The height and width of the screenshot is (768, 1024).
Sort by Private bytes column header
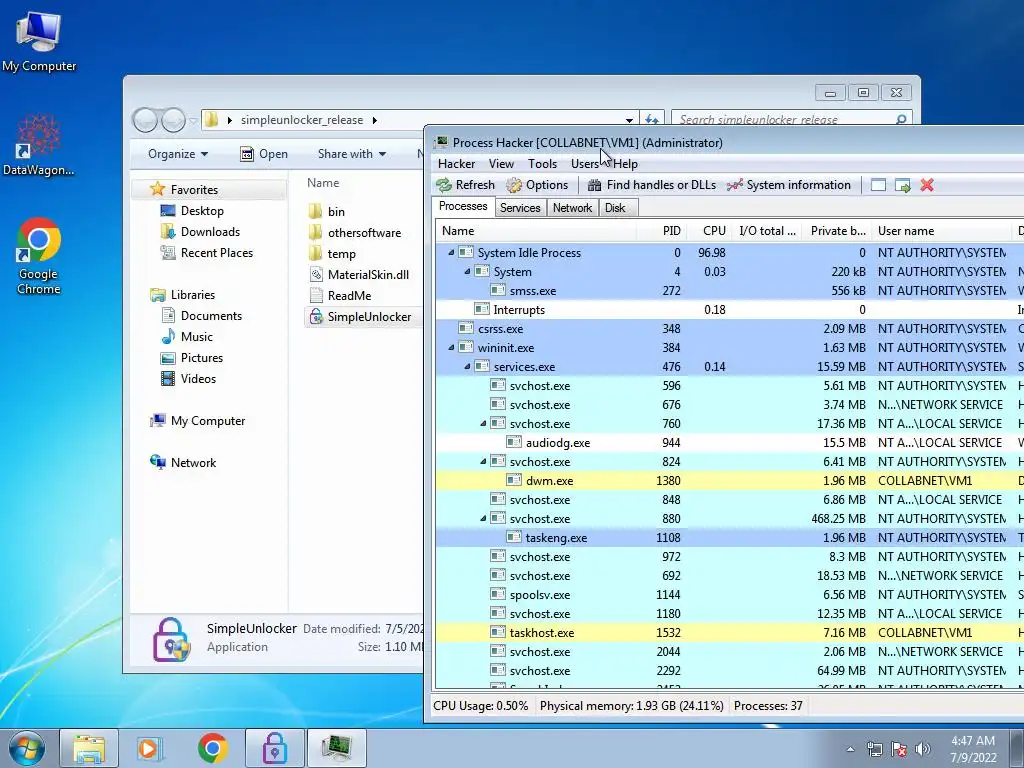tap(837, 231)
